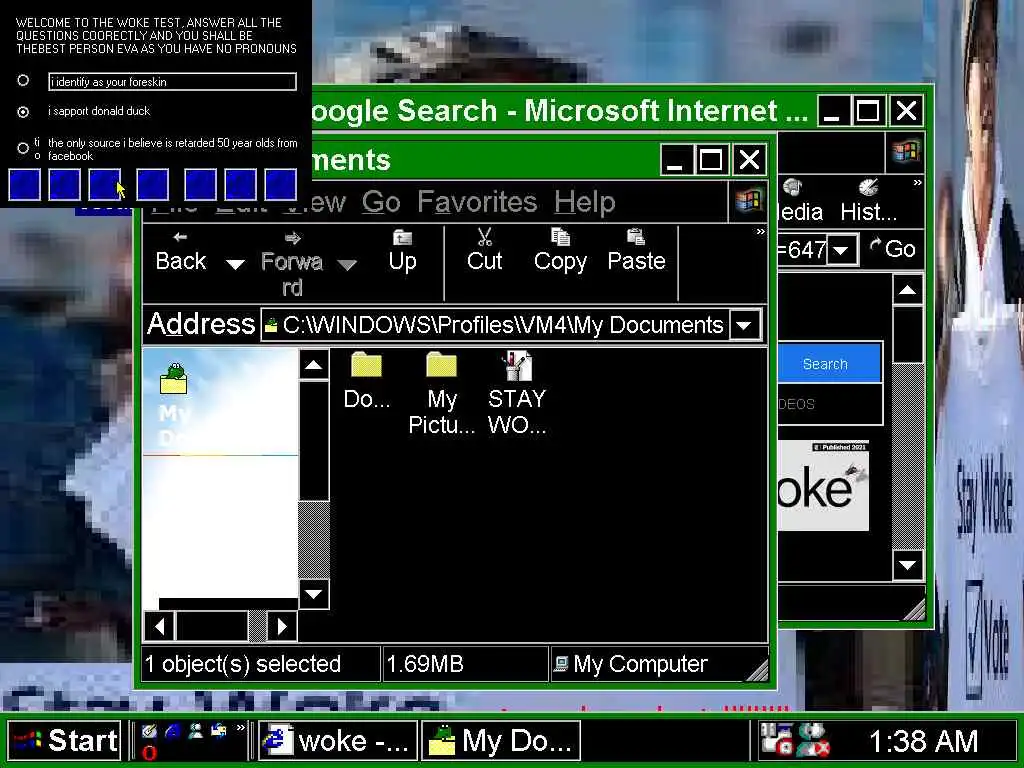Click Internet Explorer's scroll up arrow
The height and width of the screenshot is (768, 1024).
907,291
